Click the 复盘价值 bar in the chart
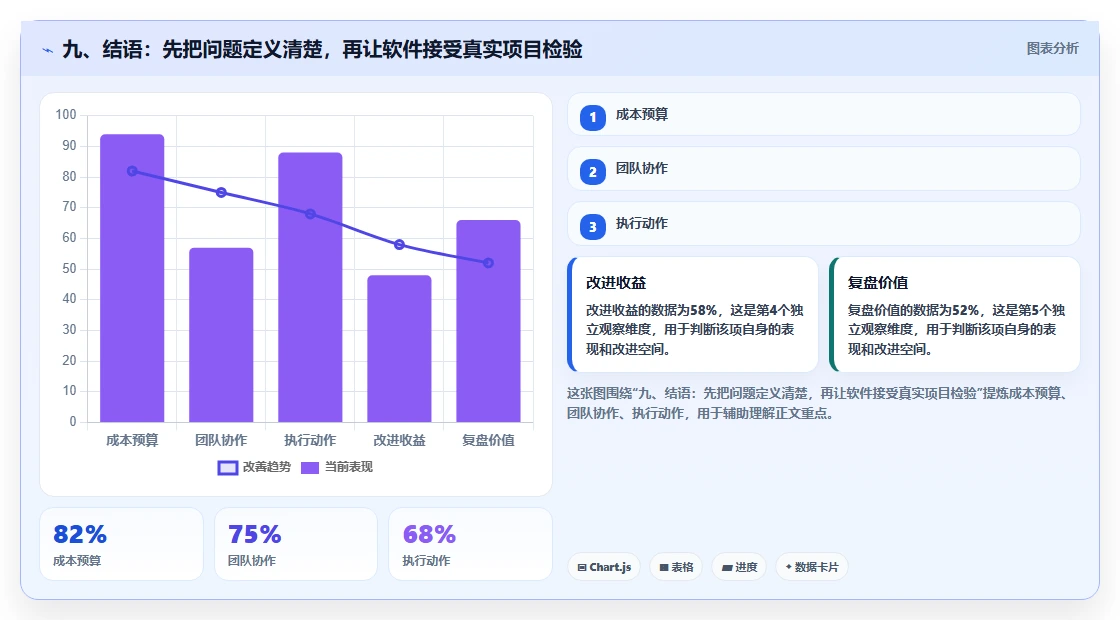This screenshot has height=620, width=1120. pyautogui.click(x=489, y=321)
